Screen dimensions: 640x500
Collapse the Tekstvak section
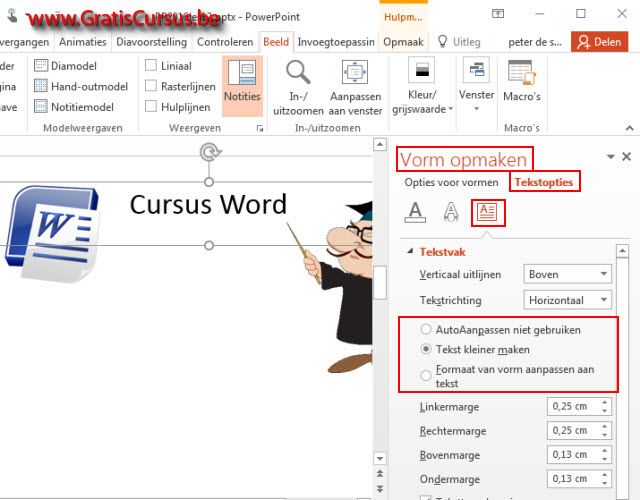[x=410, y=251]
